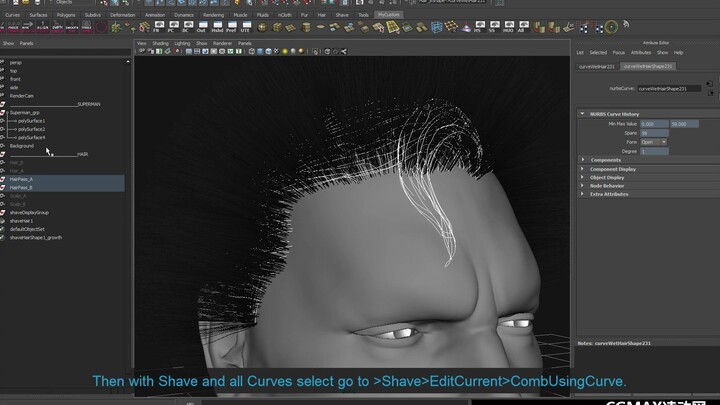Click the HS shelf button
This screenshot has height=405, width=720.
480,27
